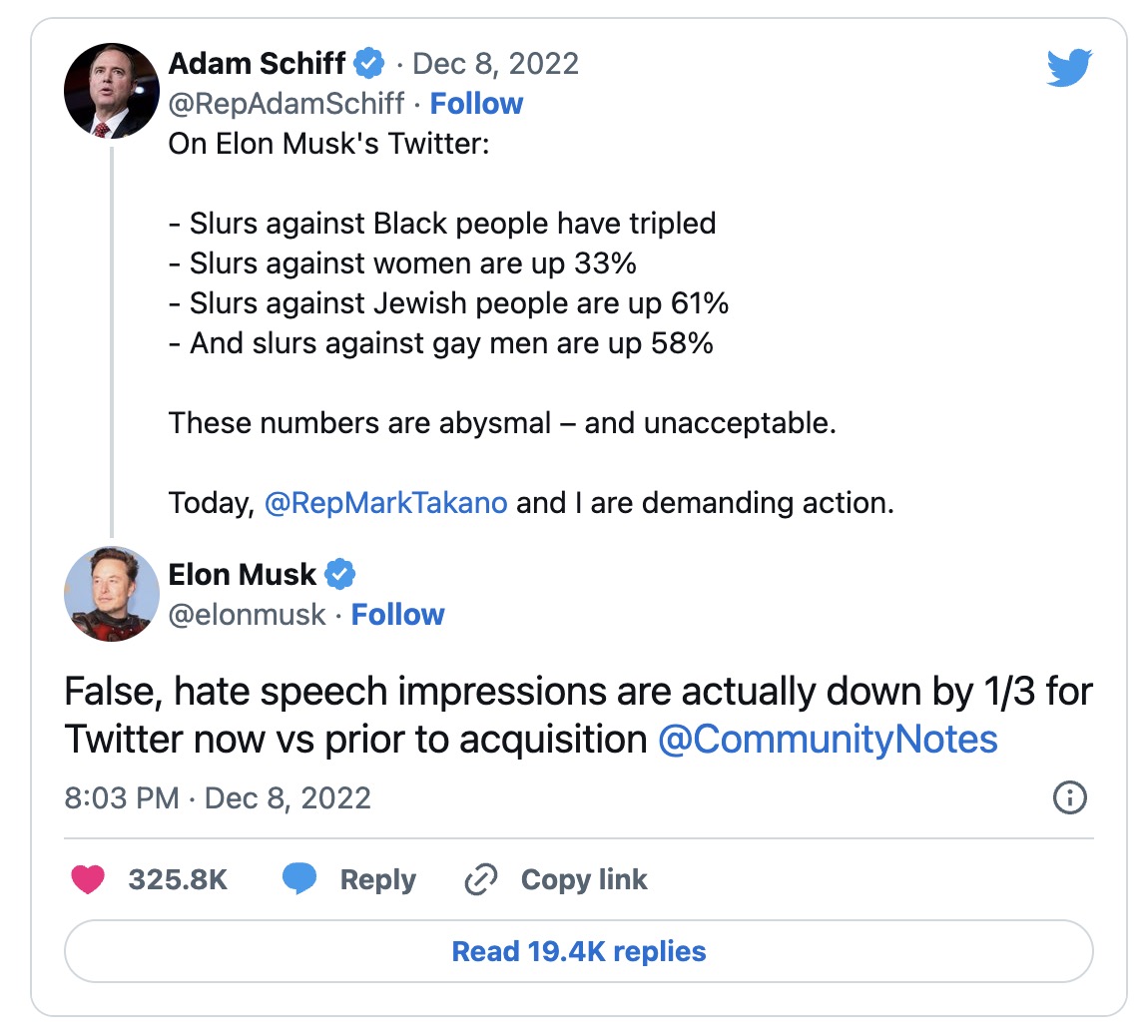The height and width of the screenshot is (1036, 1148).
Task: Open the @CommunityNotes mention
Action: [828, 740]
